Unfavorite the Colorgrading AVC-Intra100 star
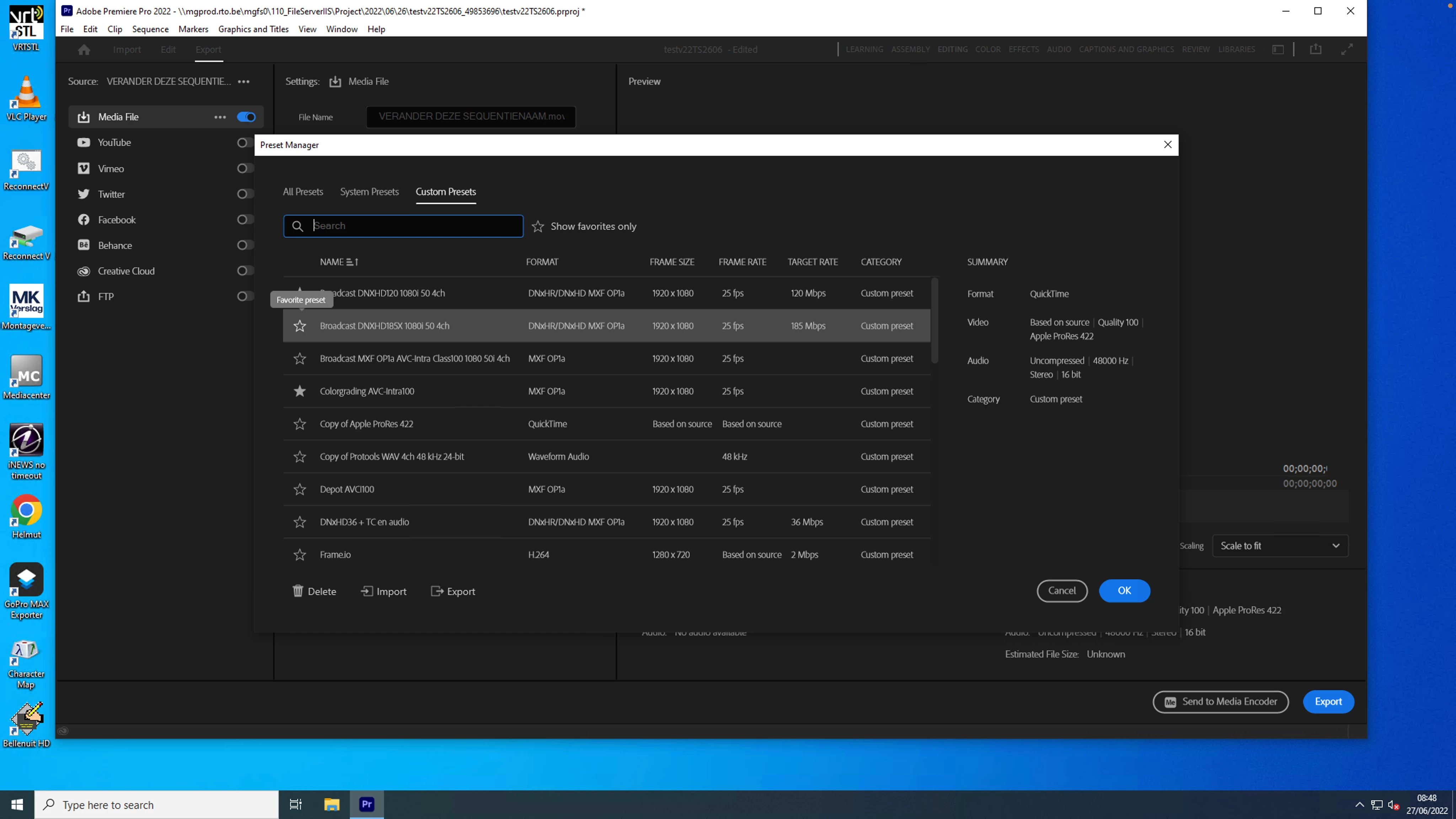The width and height of the screenshot is (1456, 819). [x=300, y=391]
